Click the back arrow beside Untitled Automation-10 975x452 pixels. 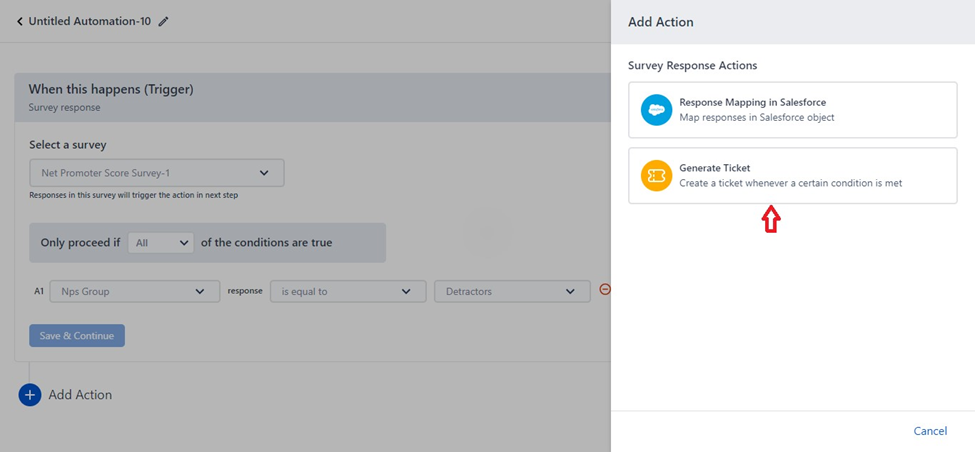(20, 21)
